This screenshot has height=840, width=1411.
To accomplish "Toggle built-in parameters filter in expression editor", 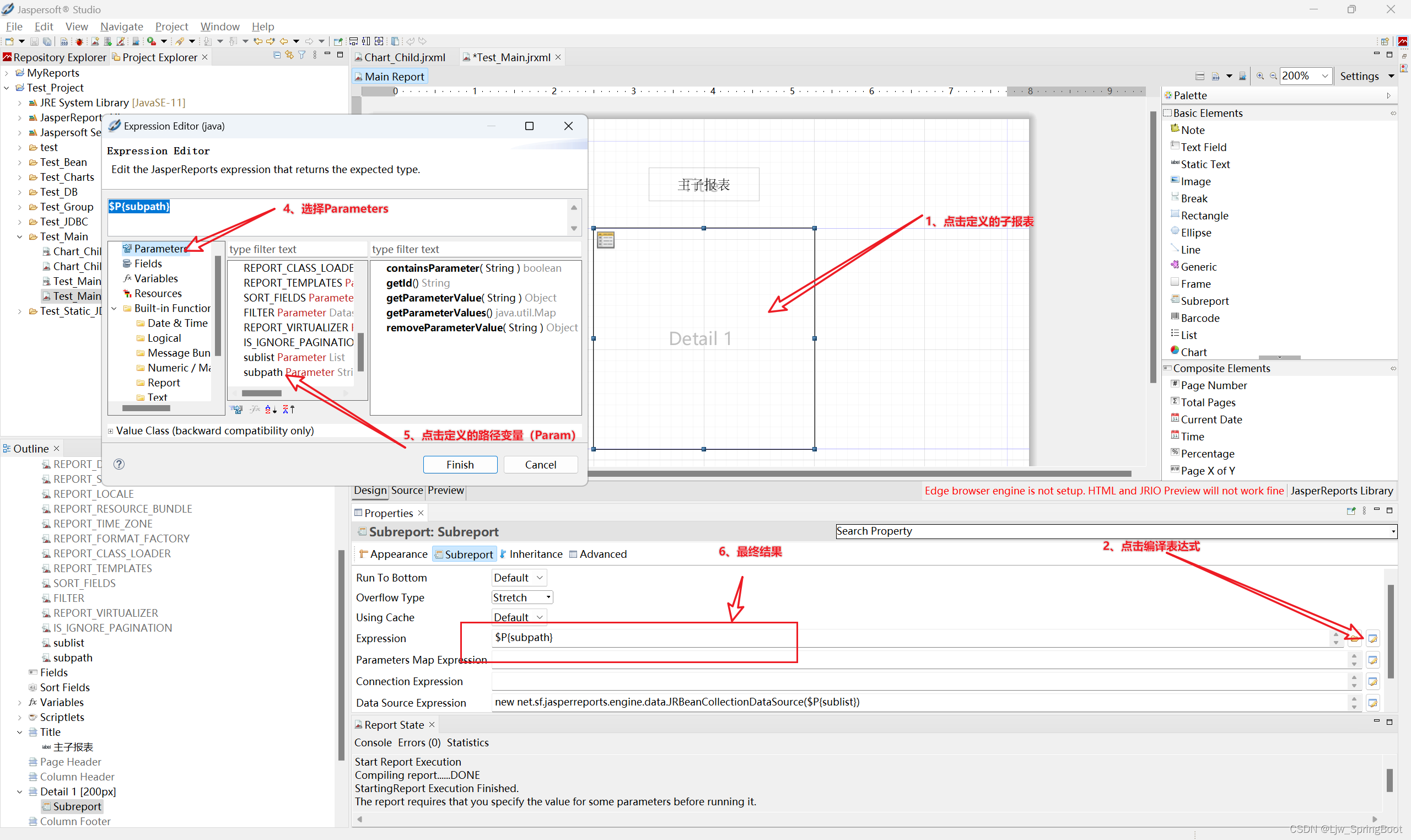I will 236,409.
